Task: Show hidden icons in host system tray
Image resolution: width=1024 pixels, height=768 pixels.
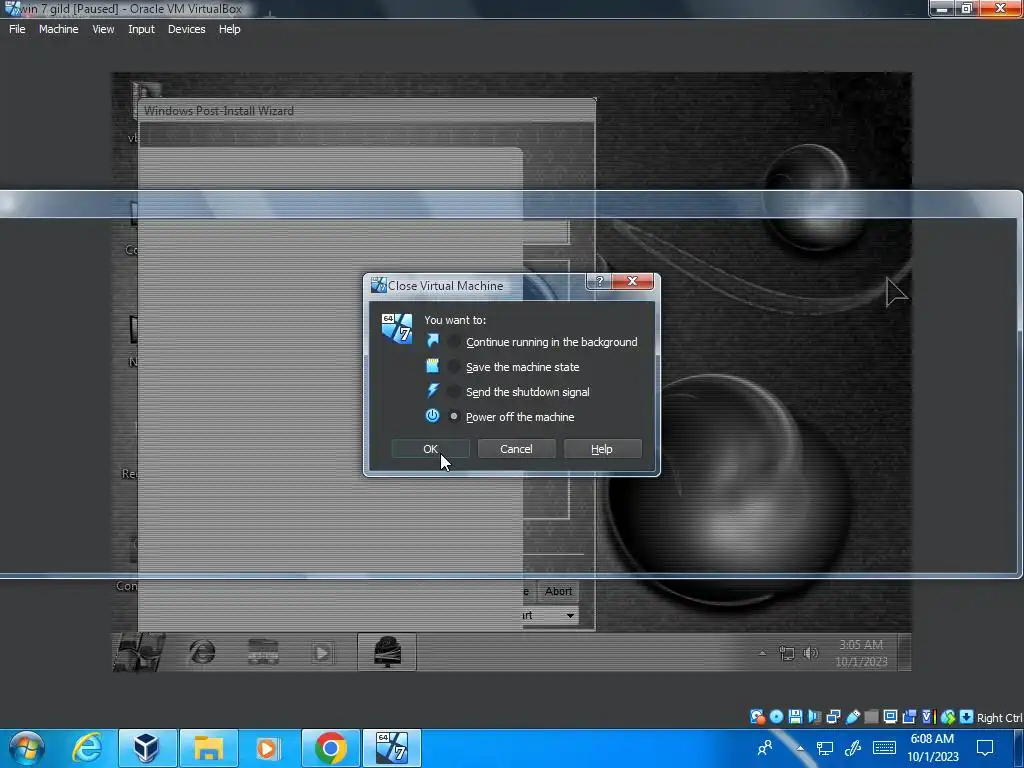Action: click(x=800, y=748)
